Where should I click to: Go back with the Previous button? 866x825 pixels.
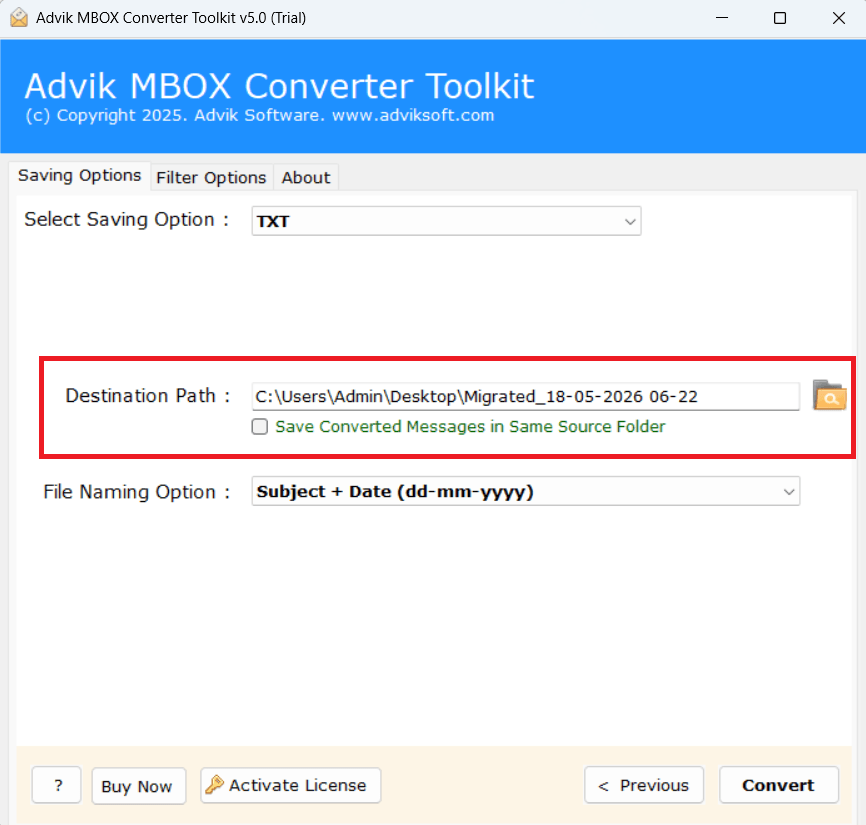(644, 785)
